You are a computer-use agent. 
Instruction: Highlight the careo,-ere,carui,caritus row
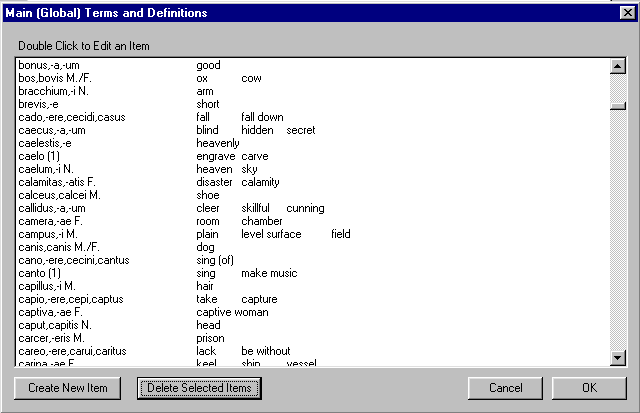click(x=78, y=351)
